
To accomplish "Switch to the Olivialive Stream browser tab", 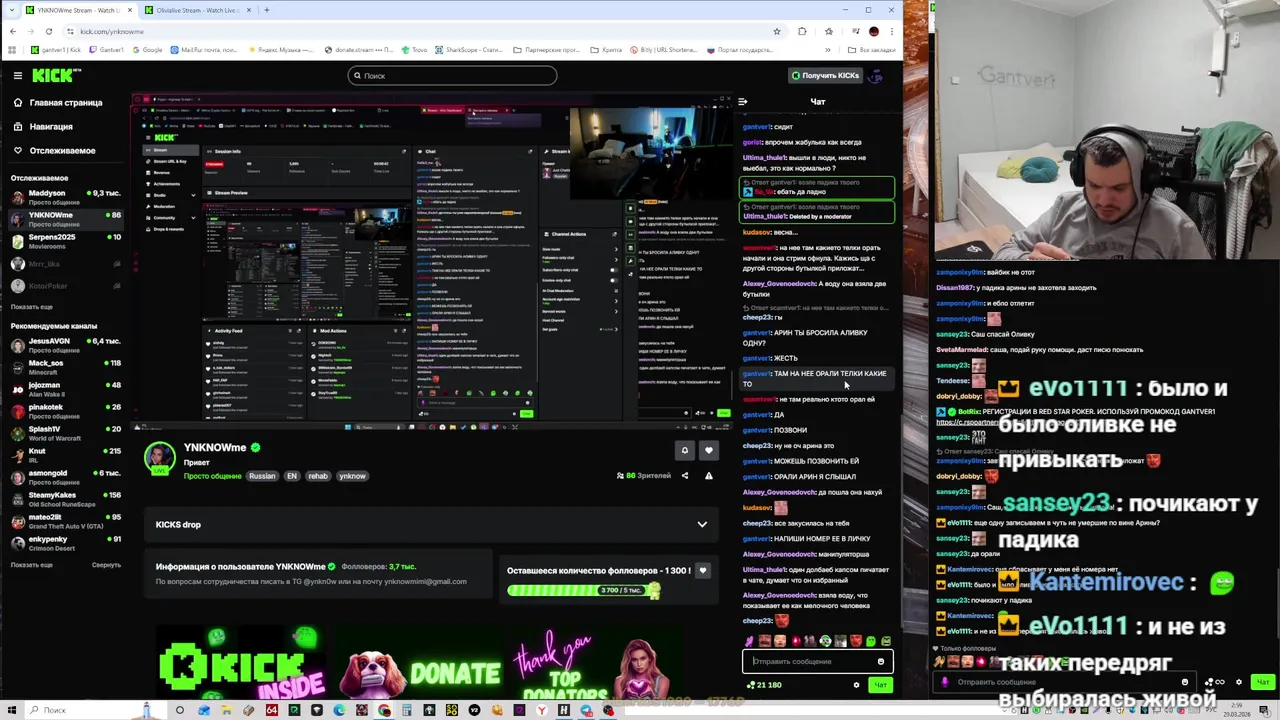I will (196, 10).
